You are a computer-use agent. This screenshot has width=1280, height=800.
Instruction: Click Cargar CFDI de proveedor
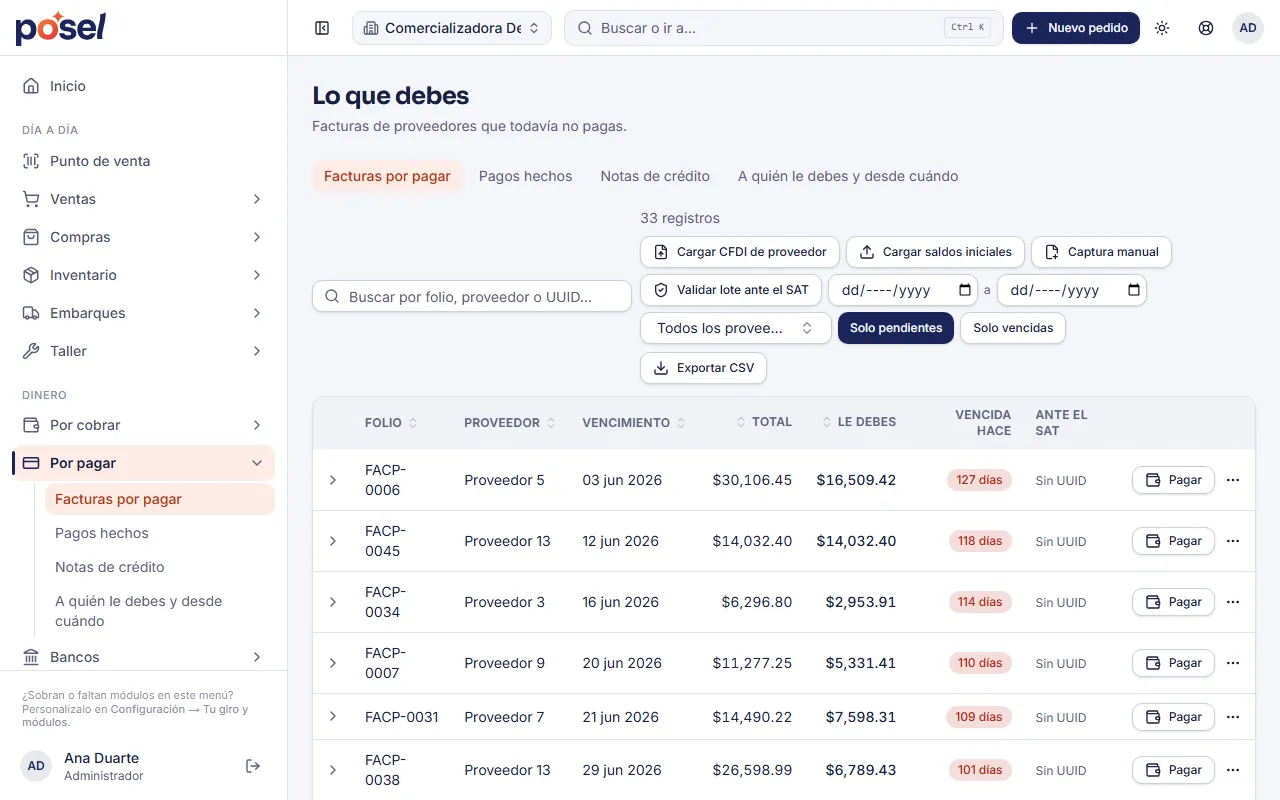[740, 252]
